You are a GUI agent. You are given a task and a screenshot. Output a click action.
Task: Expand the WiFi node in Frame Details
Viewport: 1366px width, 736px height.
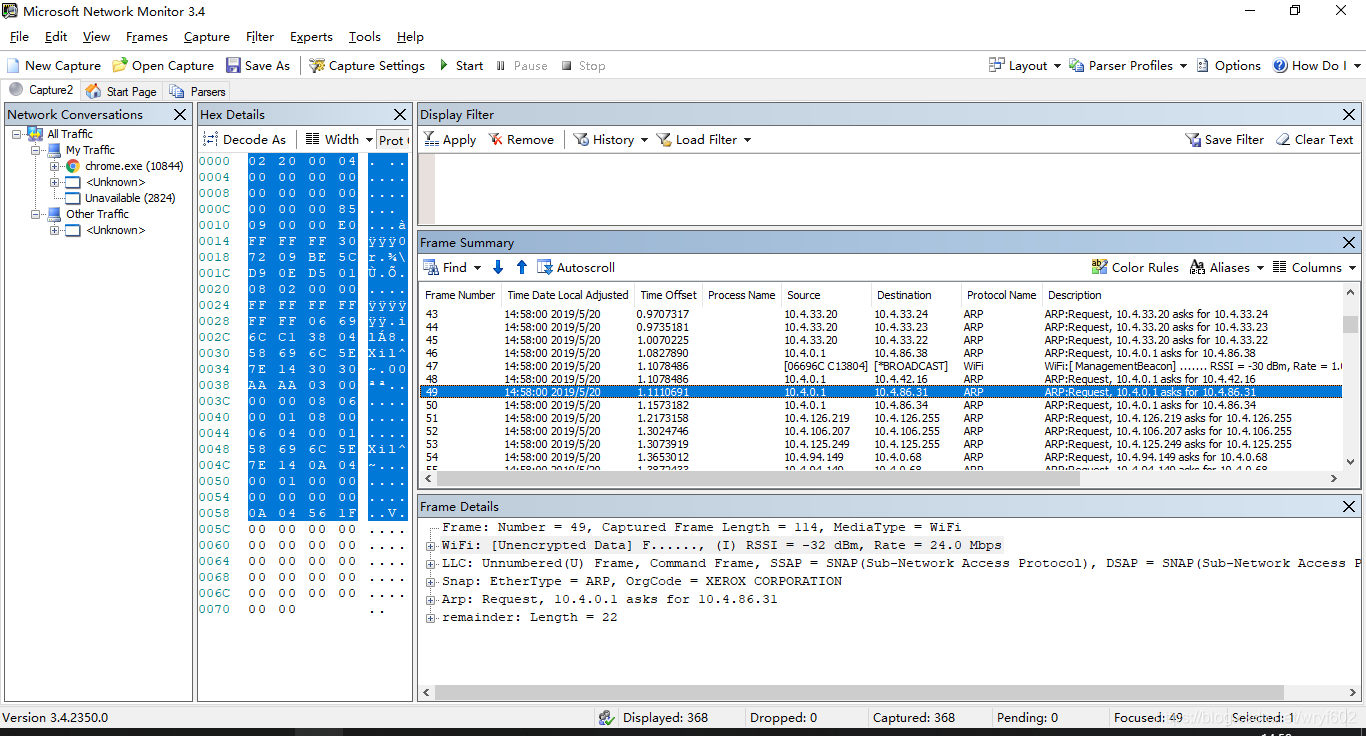click(x=431, y=546)
